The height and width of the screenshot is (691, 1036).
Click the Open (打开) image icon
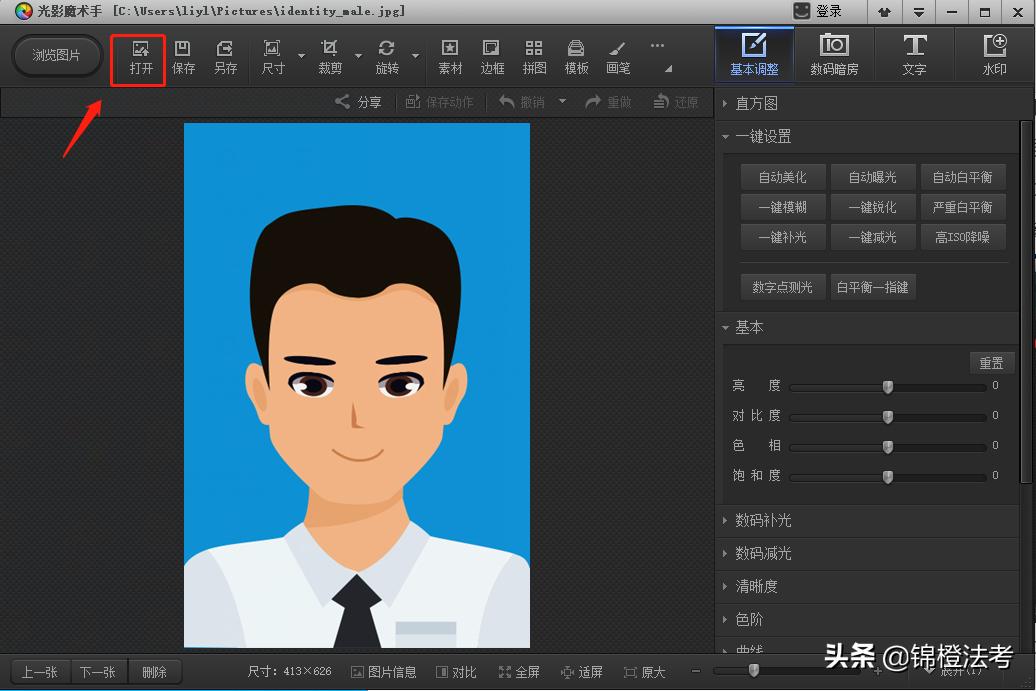coord(141,57)
